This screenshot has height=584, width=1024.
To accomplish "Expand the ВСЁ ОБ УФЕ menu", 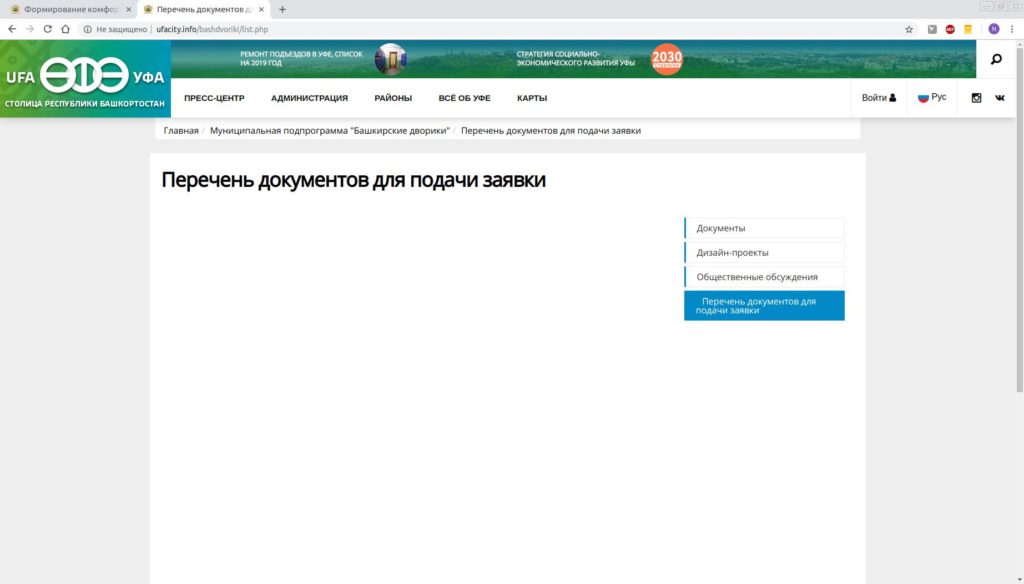I will point(464,98).
